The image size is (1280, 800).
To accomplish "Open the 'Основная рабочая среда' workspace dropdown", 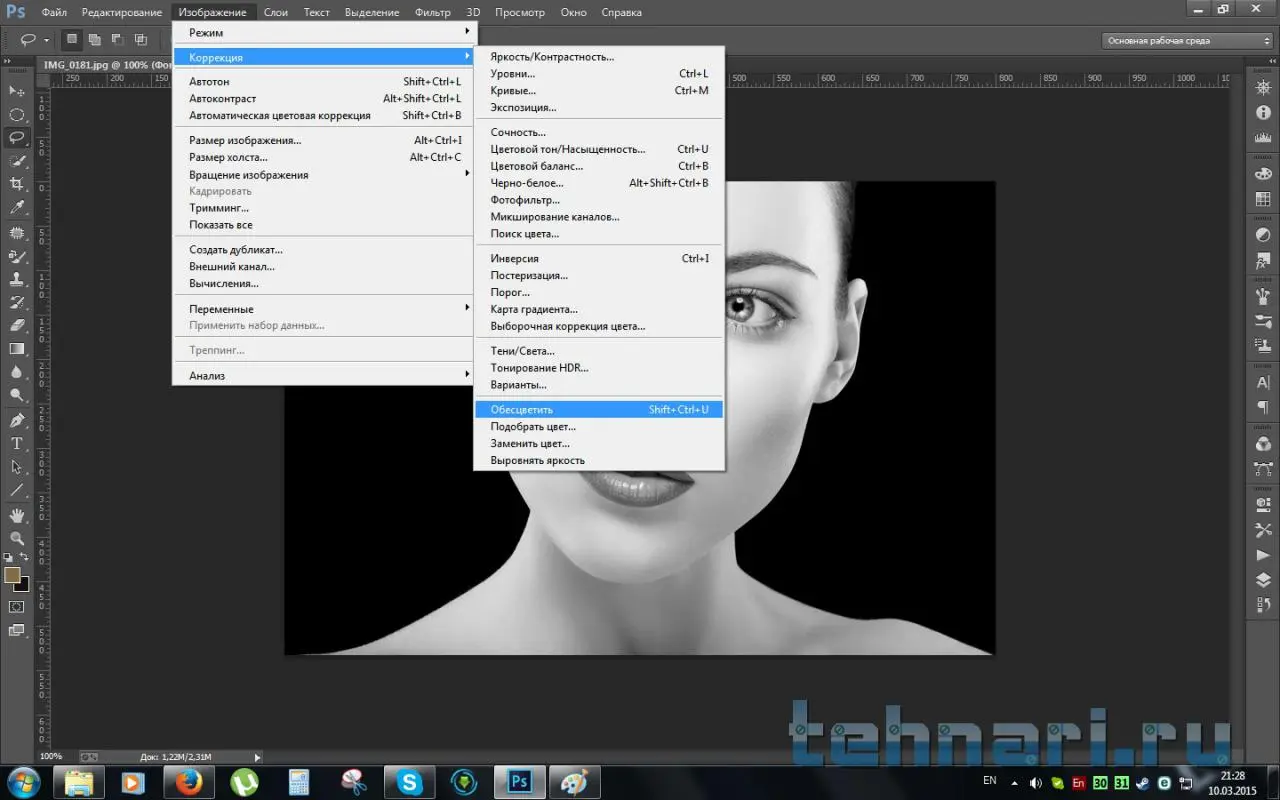I will [x=1187, y=41].
